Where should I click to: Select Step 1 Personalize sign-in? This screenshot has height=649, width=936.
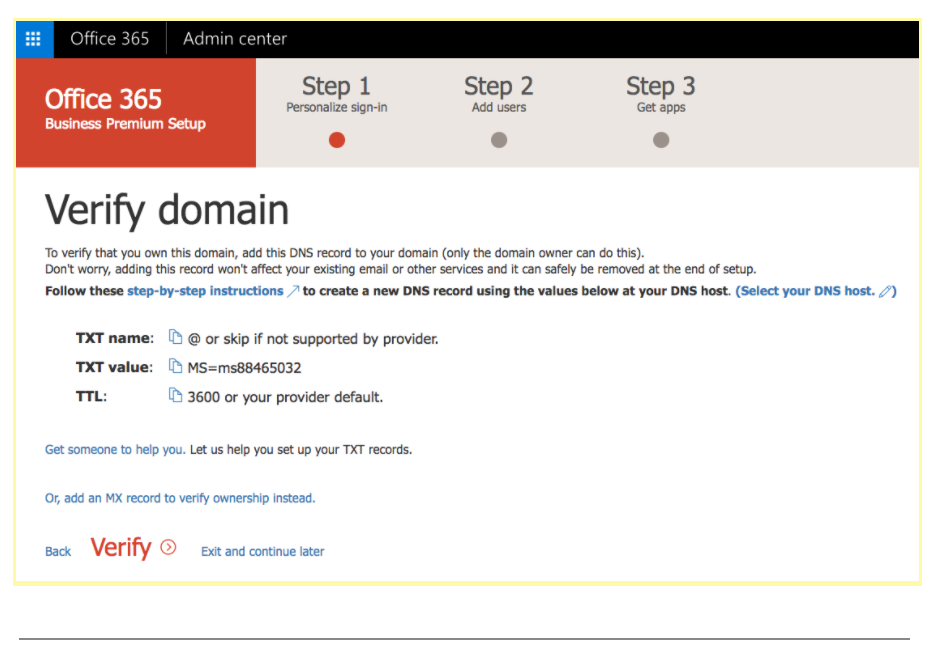337,94
